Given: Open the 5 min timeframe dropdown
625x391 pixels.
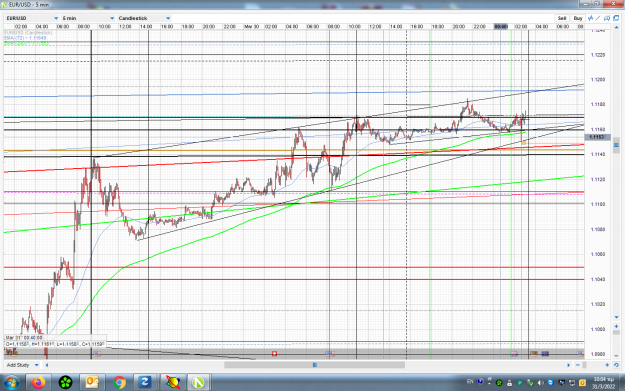Looking at the screenshot, I should [x=88, y=18].
